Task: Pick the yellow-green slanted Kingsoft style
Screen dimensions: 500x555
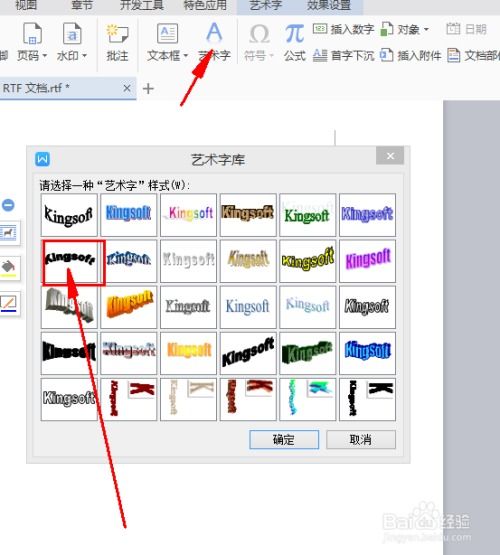Action: [308, 261]
